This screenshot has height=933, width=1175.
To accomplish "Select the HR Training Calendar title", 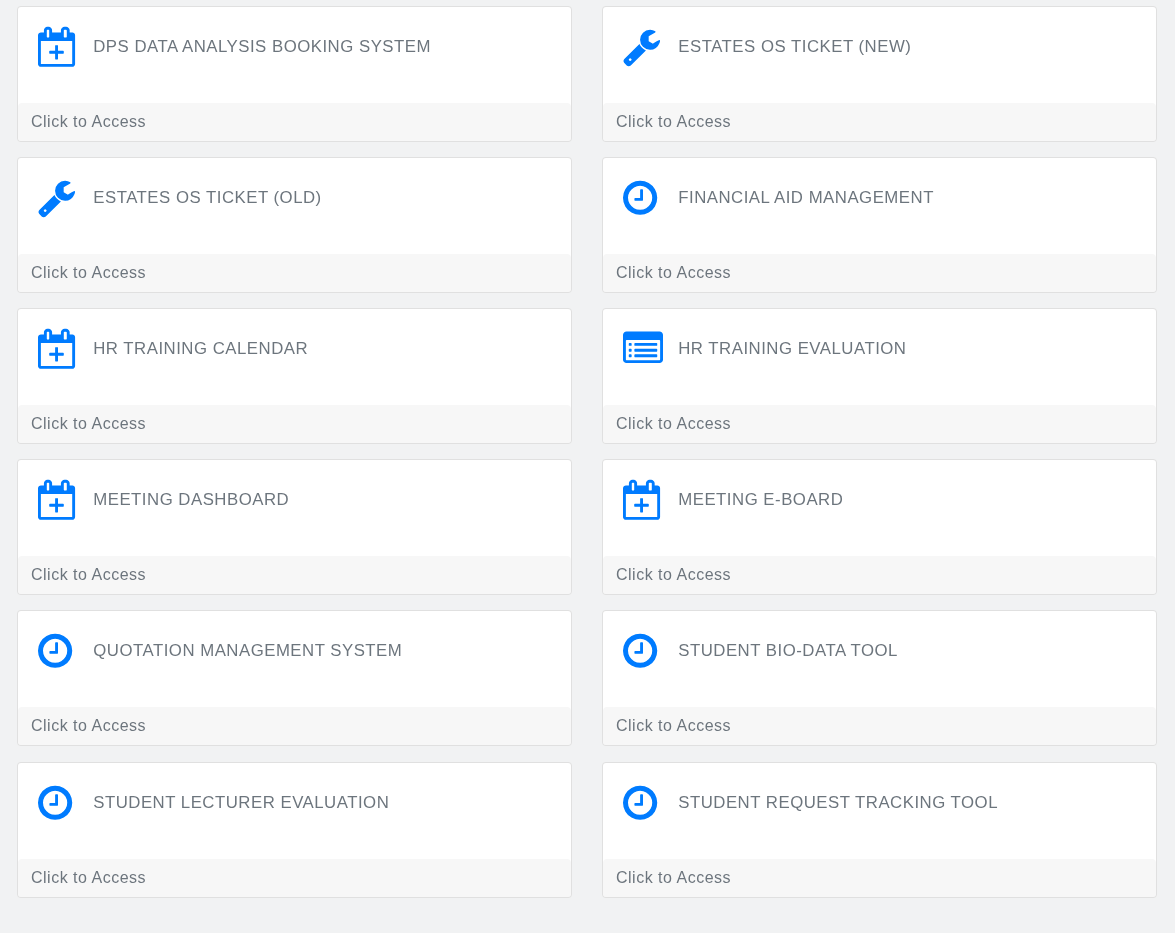I will click(x=200, y=348).
